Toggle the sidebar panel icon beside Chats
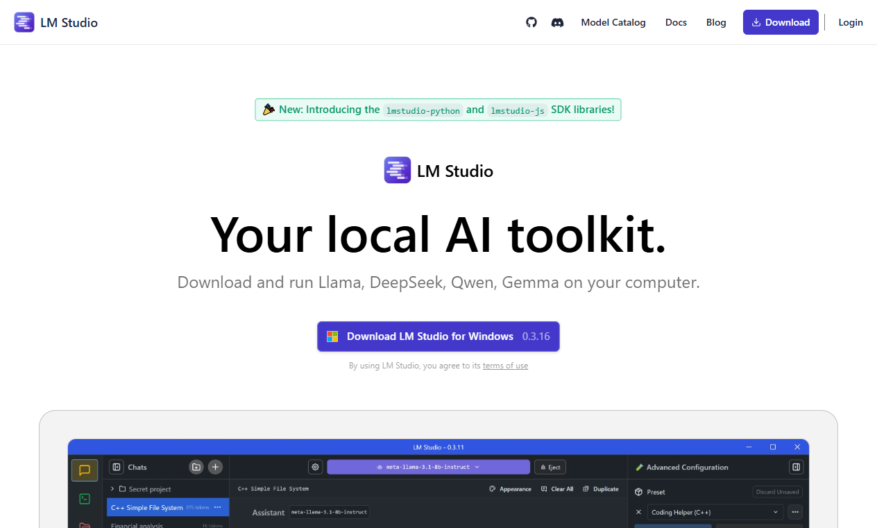The image size is (877, 528). (x=116, y=467)
